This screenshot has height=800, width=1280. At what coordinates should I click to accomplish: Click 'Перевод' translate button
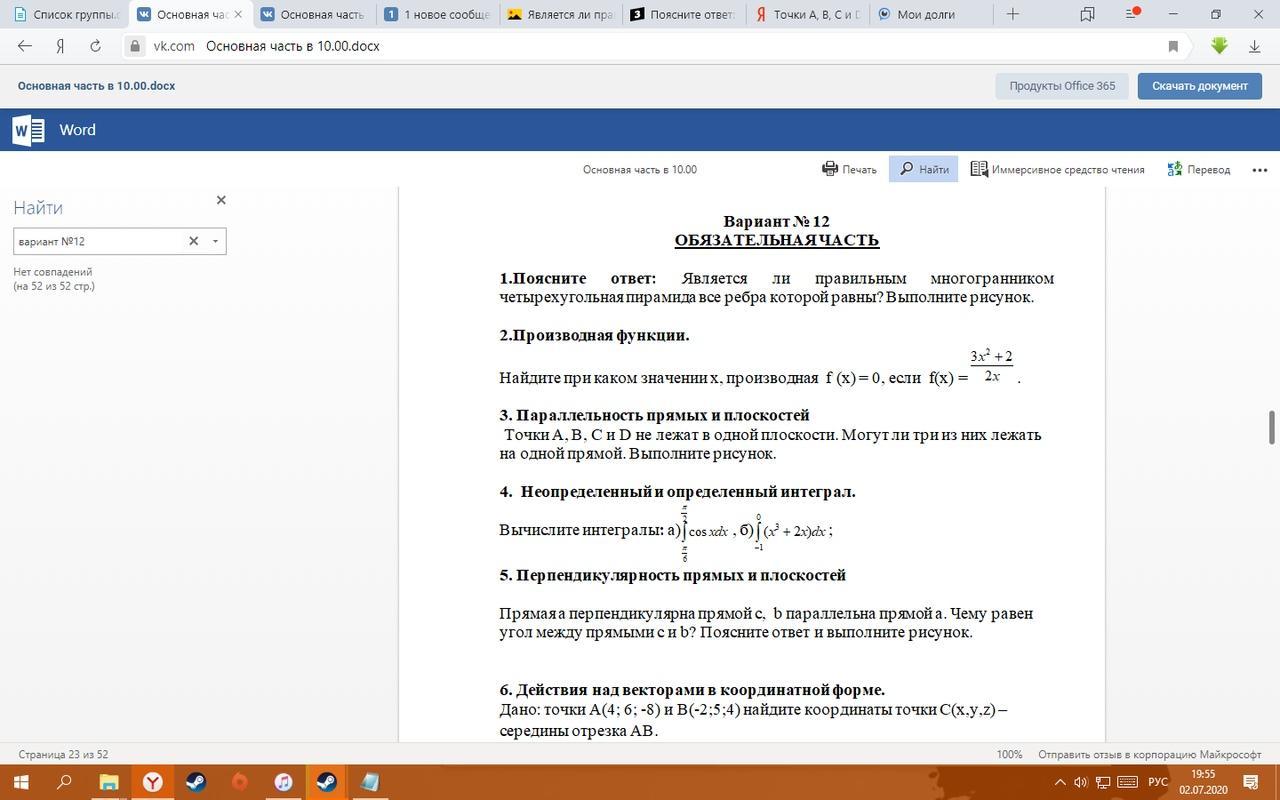[x=1199, y=169]
